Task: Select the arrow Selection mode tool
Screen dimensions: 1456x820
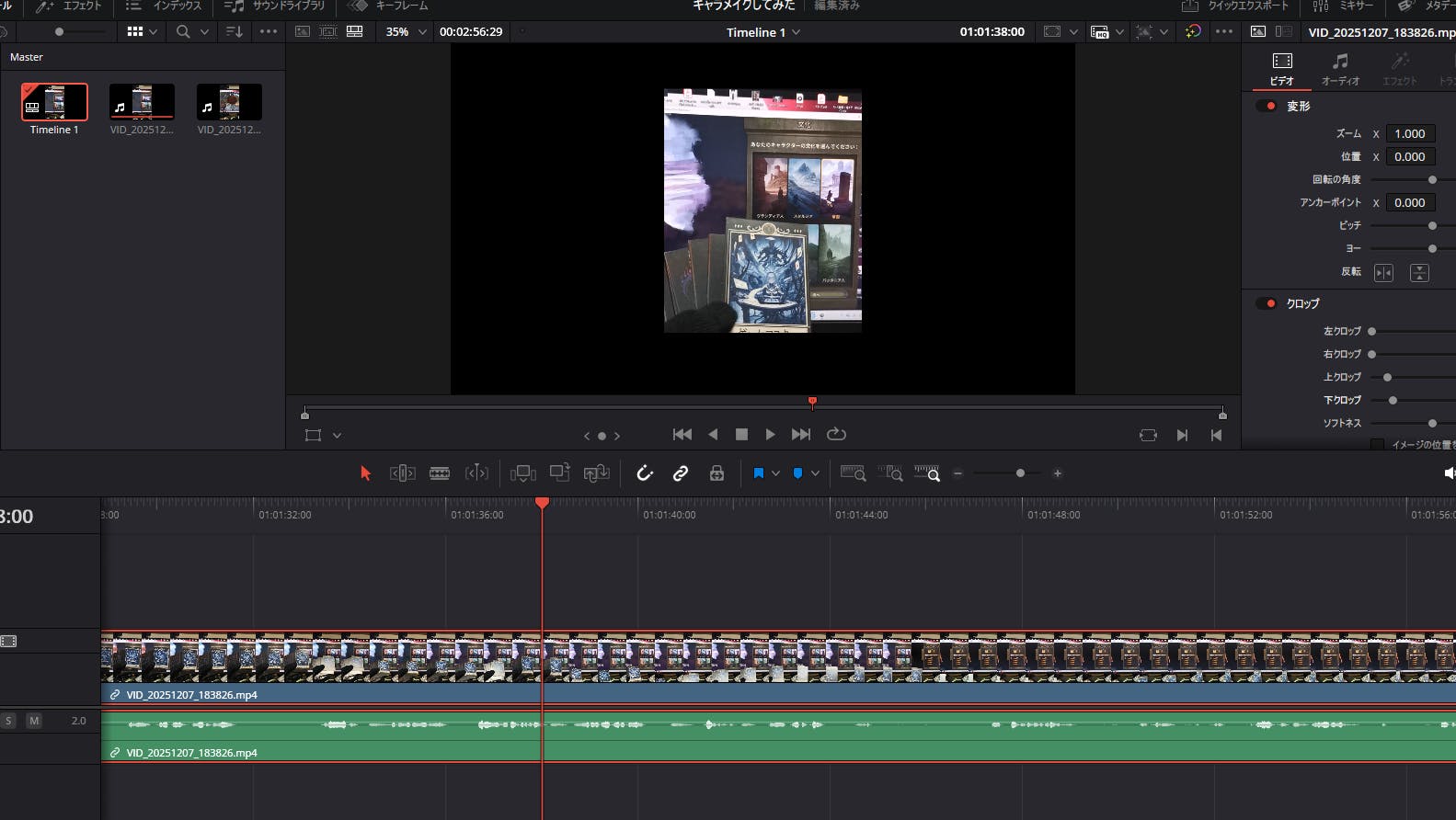Action: click(365, 473)
